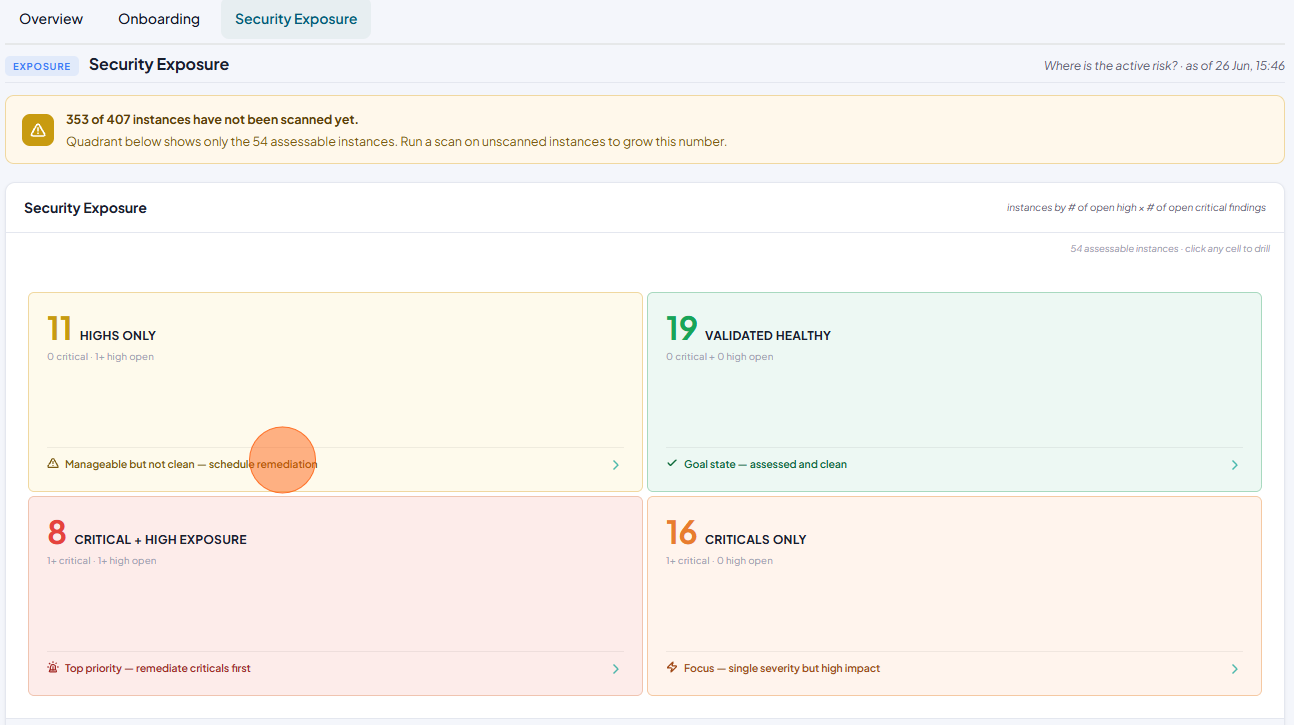1294x725 pixels.
Task: Click the 'Quadrant below shows only the 54' banner line
Action: pyautogui.click(x=396, y=142)
